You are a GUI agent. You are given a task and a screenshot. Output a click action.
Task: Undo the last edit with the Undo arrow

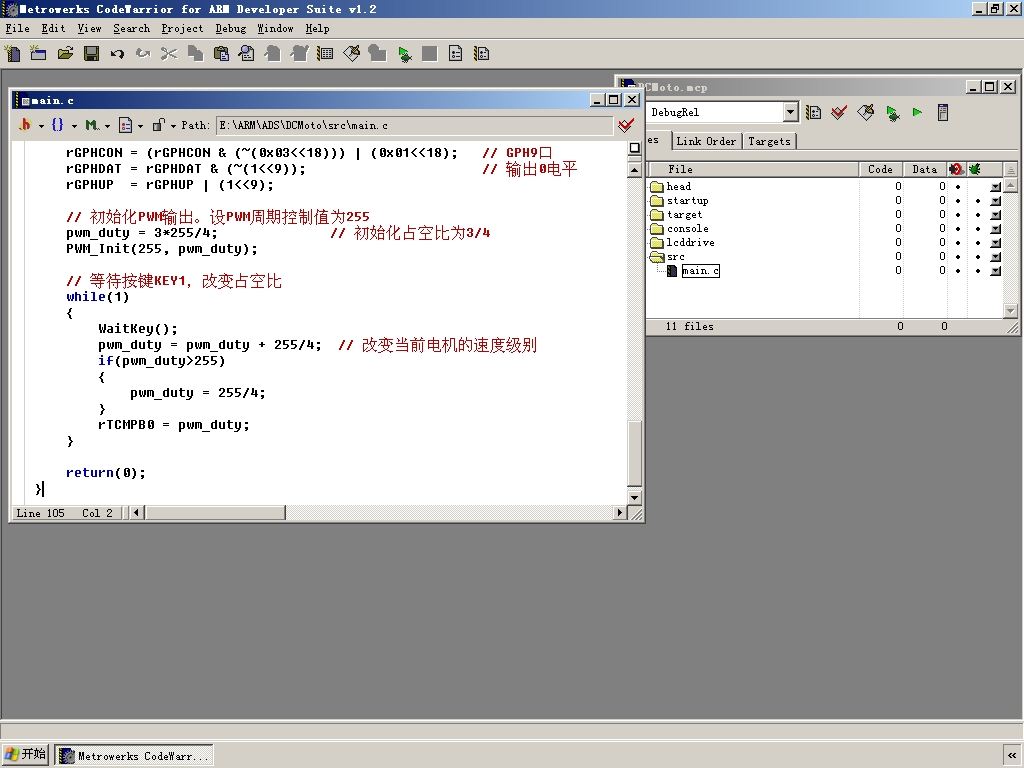point(117,54)
